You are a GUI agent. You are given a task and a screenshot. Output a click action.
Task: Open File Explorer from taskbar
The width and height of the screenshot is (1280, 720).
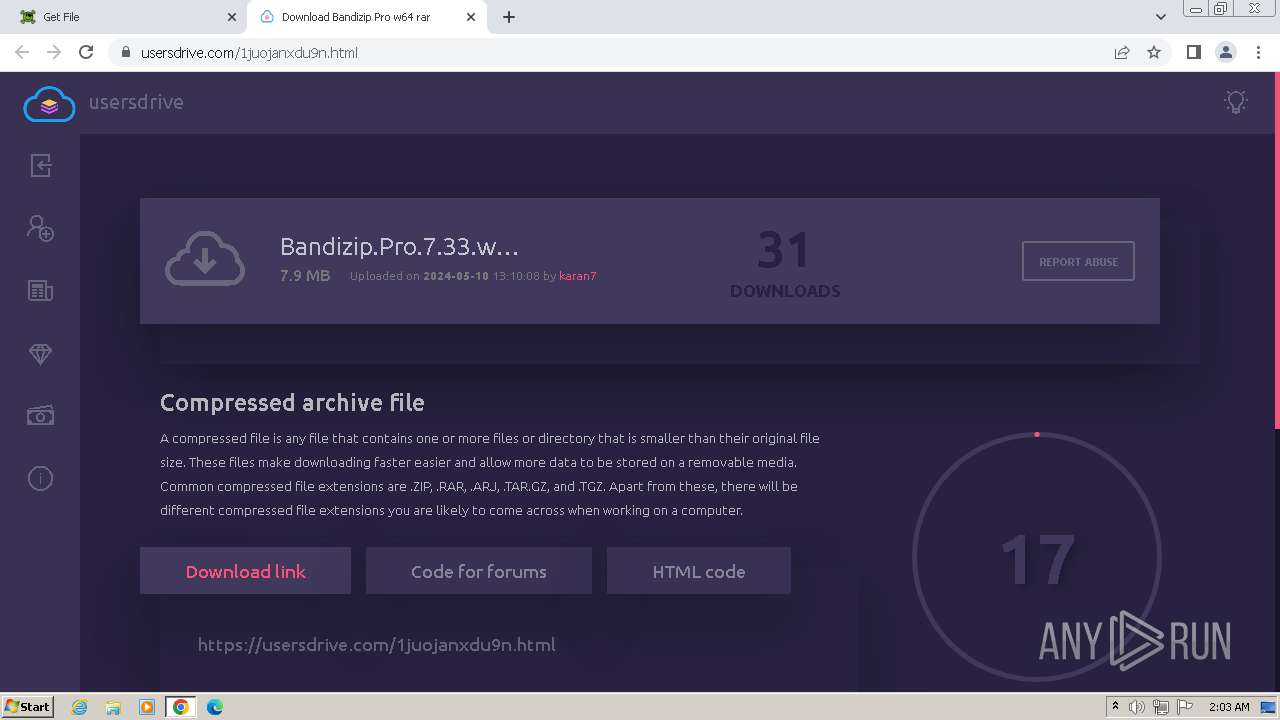click(x=113, y=707)
